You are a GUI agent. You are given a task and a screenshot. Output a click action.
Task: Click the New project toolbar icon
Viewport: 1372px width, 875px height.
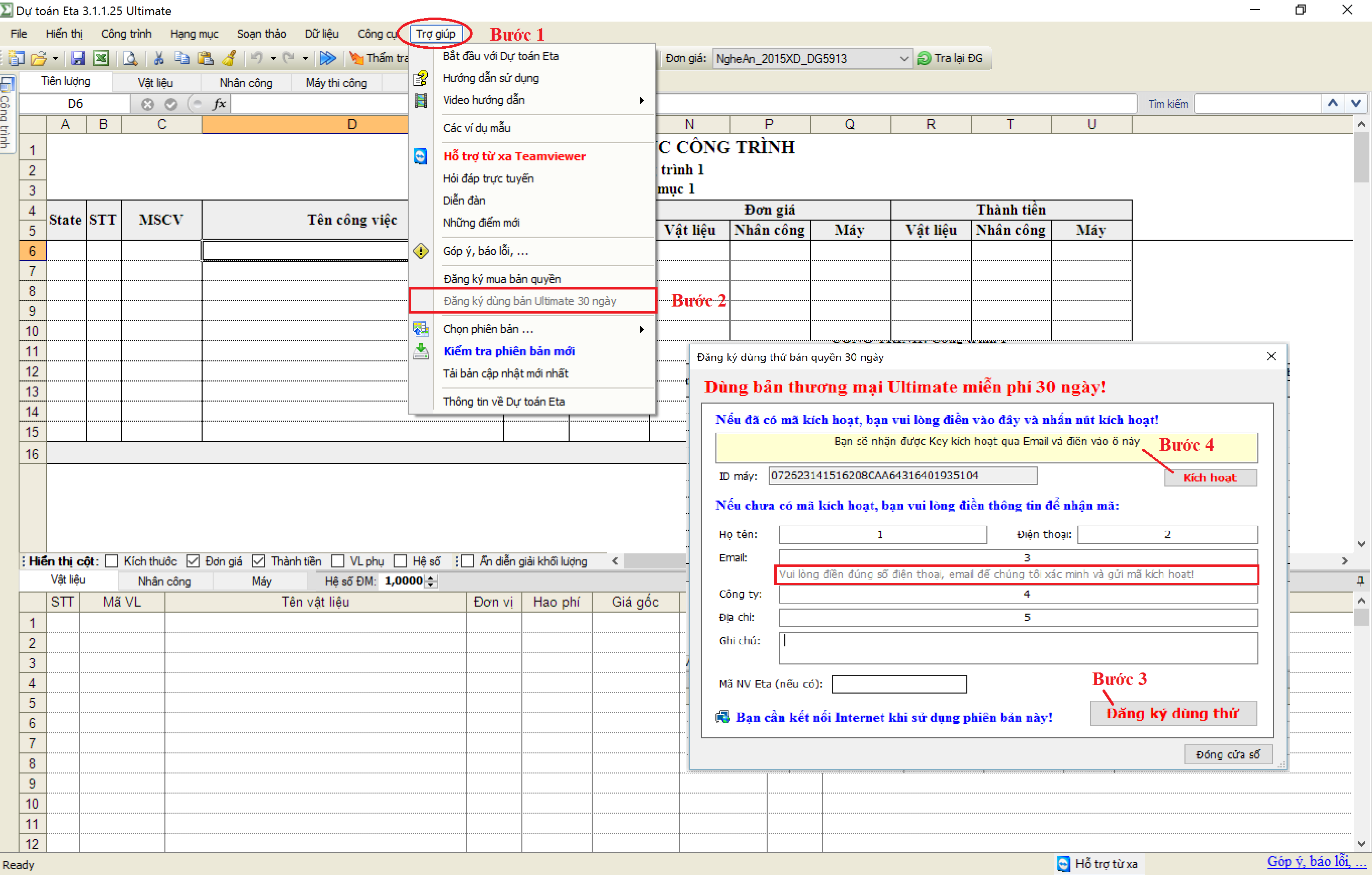17,57
